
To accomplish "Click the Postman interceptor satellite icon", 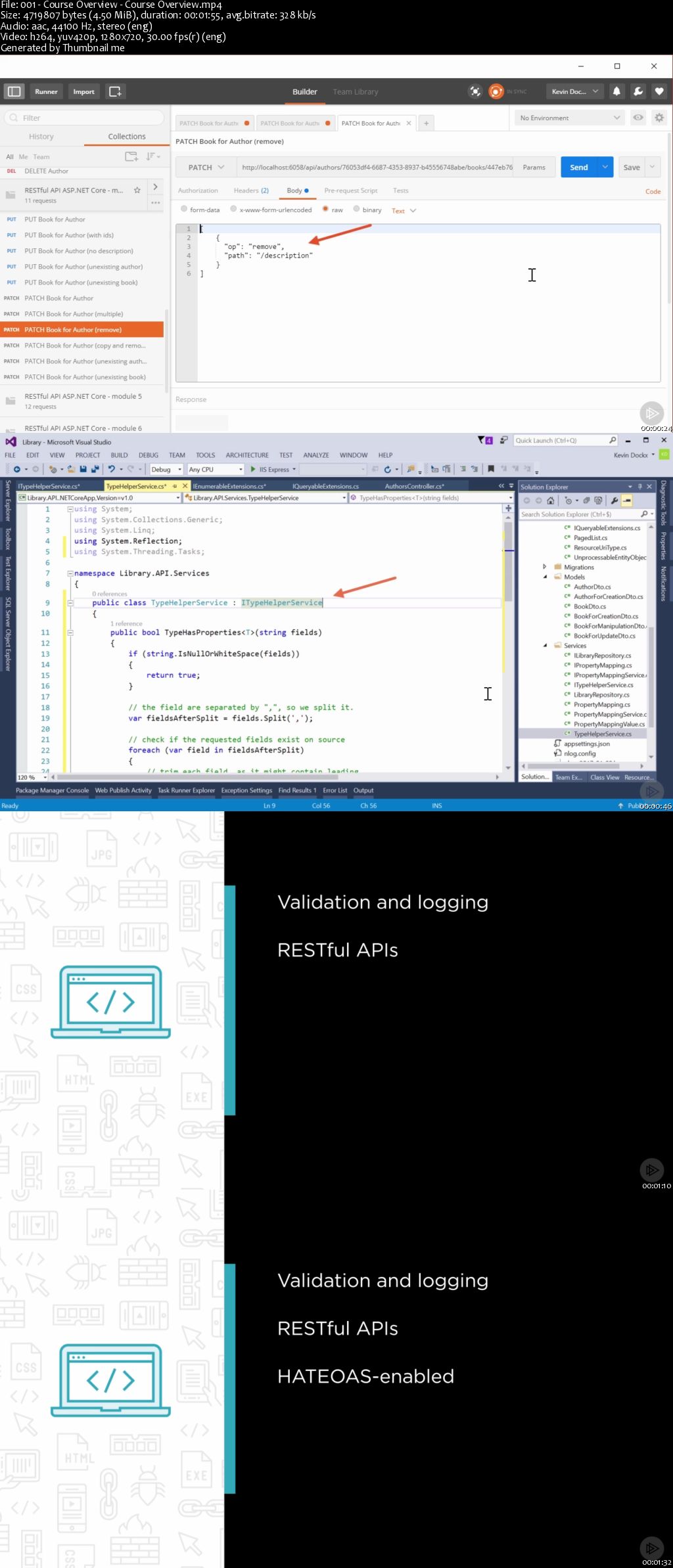I will [475, 91].
